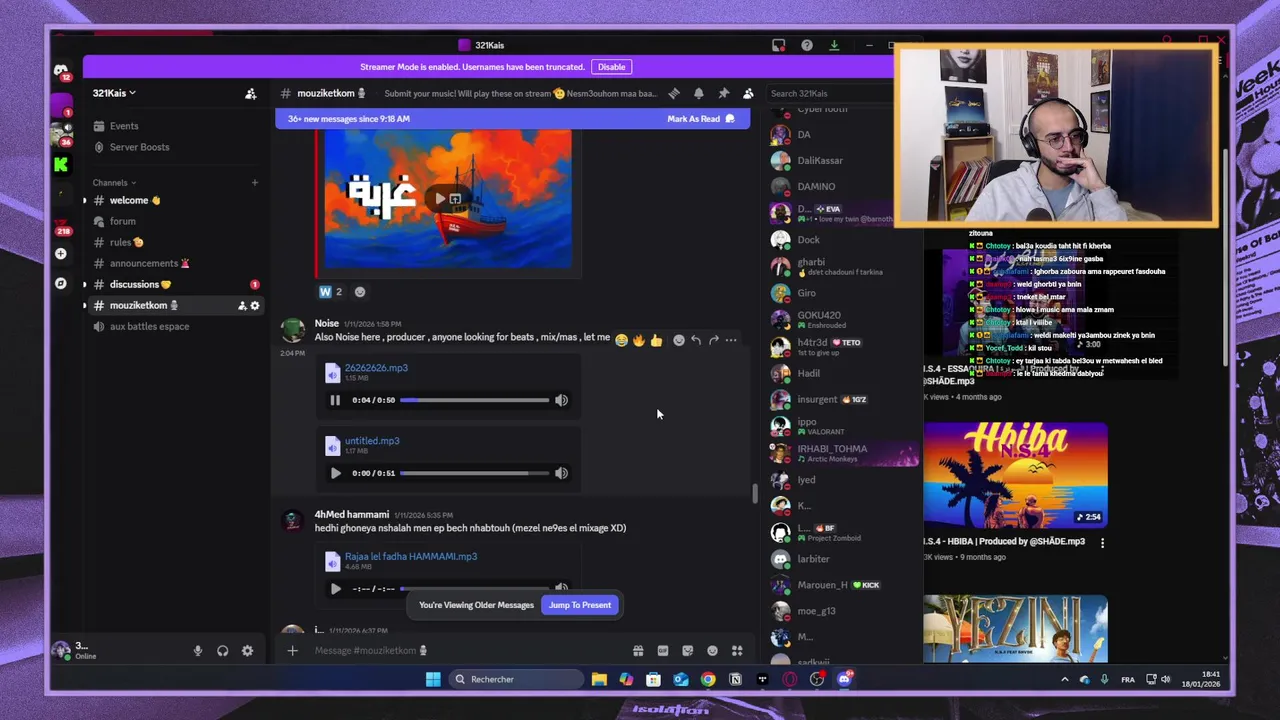React thumbs up to Noise's message
This screenshot has height=720, width=1280.
click(656, 341)
